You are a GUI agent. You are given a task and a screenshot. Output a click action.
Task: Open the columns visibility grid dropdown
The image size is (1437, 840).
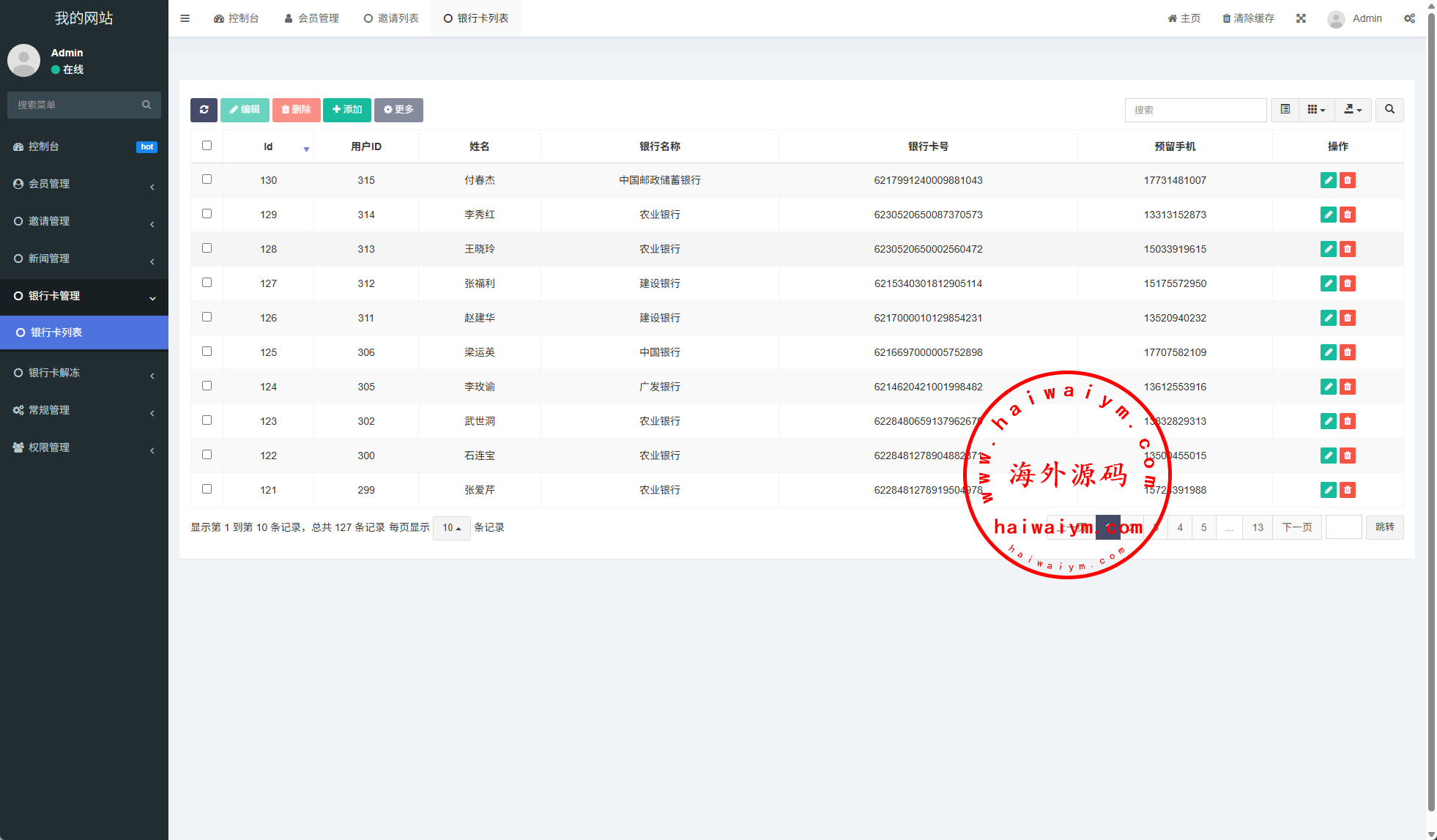tap(1316, 110)
